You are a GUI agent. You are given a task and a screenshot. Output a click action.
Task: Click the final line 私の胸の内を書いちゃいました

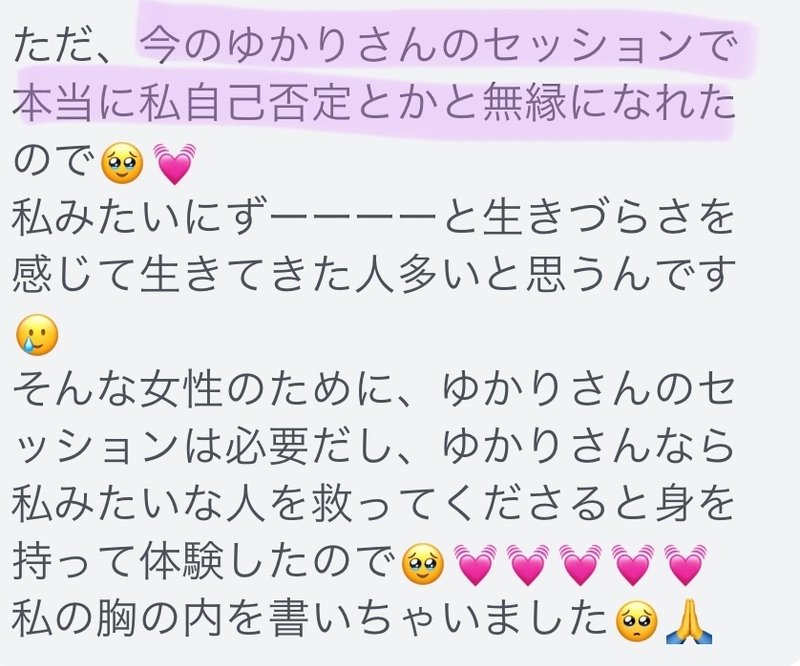coord(312,621)
